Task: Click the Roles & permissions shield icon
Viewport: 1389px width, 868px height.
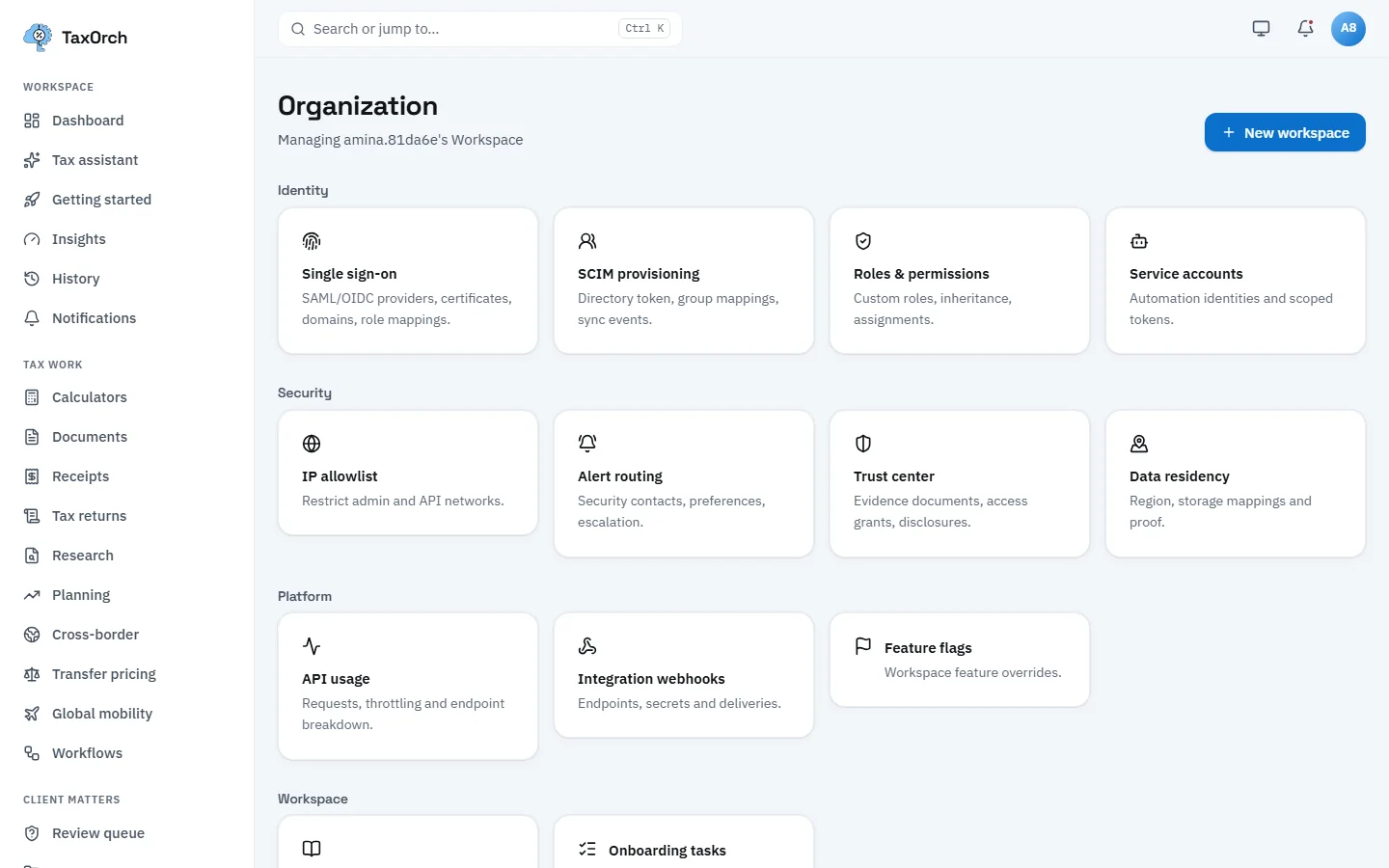Action: (863, 241)
